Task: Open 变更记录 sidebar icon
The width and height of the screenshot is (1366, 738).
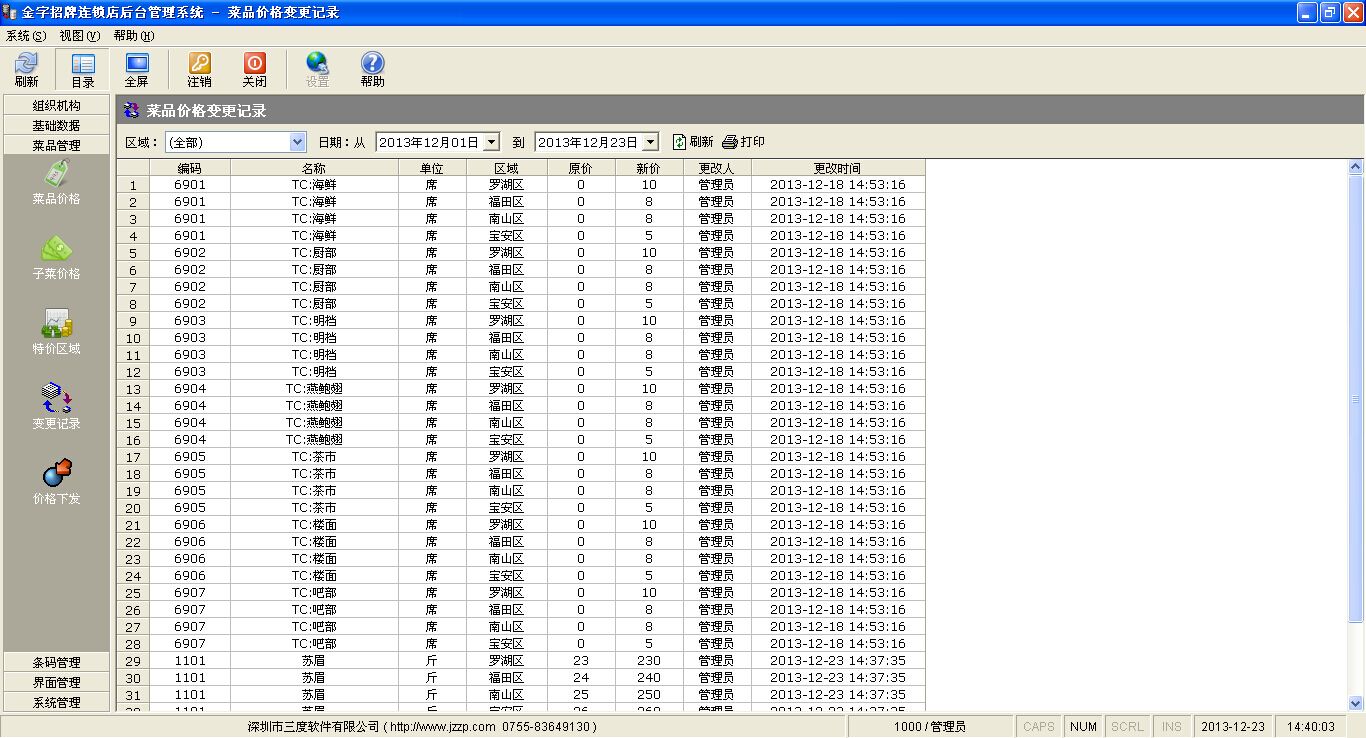Action: (x=56, y=407)
